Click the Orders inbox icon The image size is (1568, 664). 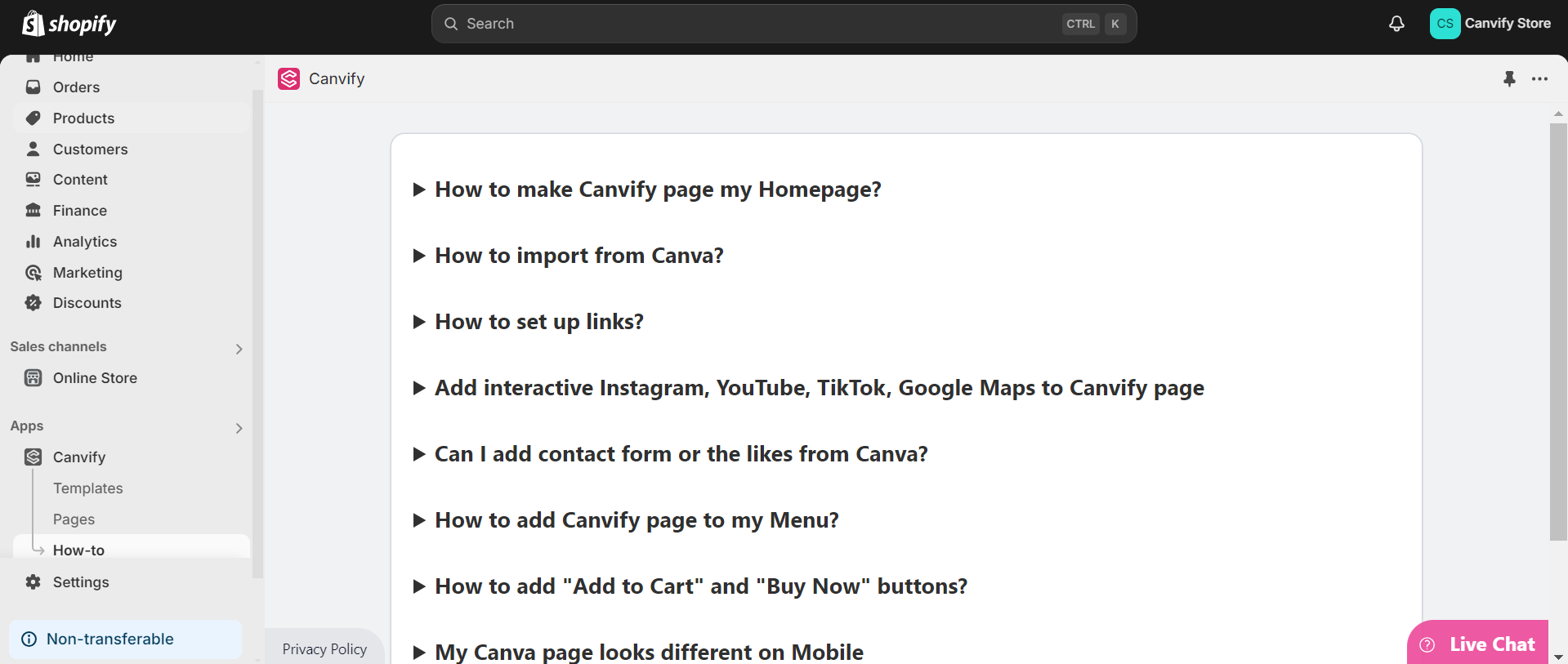[33, 87]
